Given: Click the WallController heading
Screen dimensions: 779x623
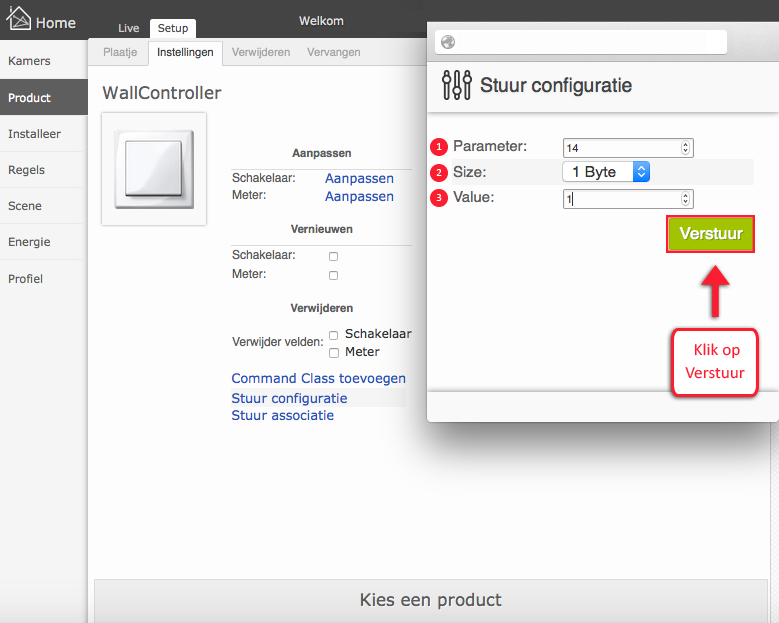Looking at the screenshot, I should 162,93.
